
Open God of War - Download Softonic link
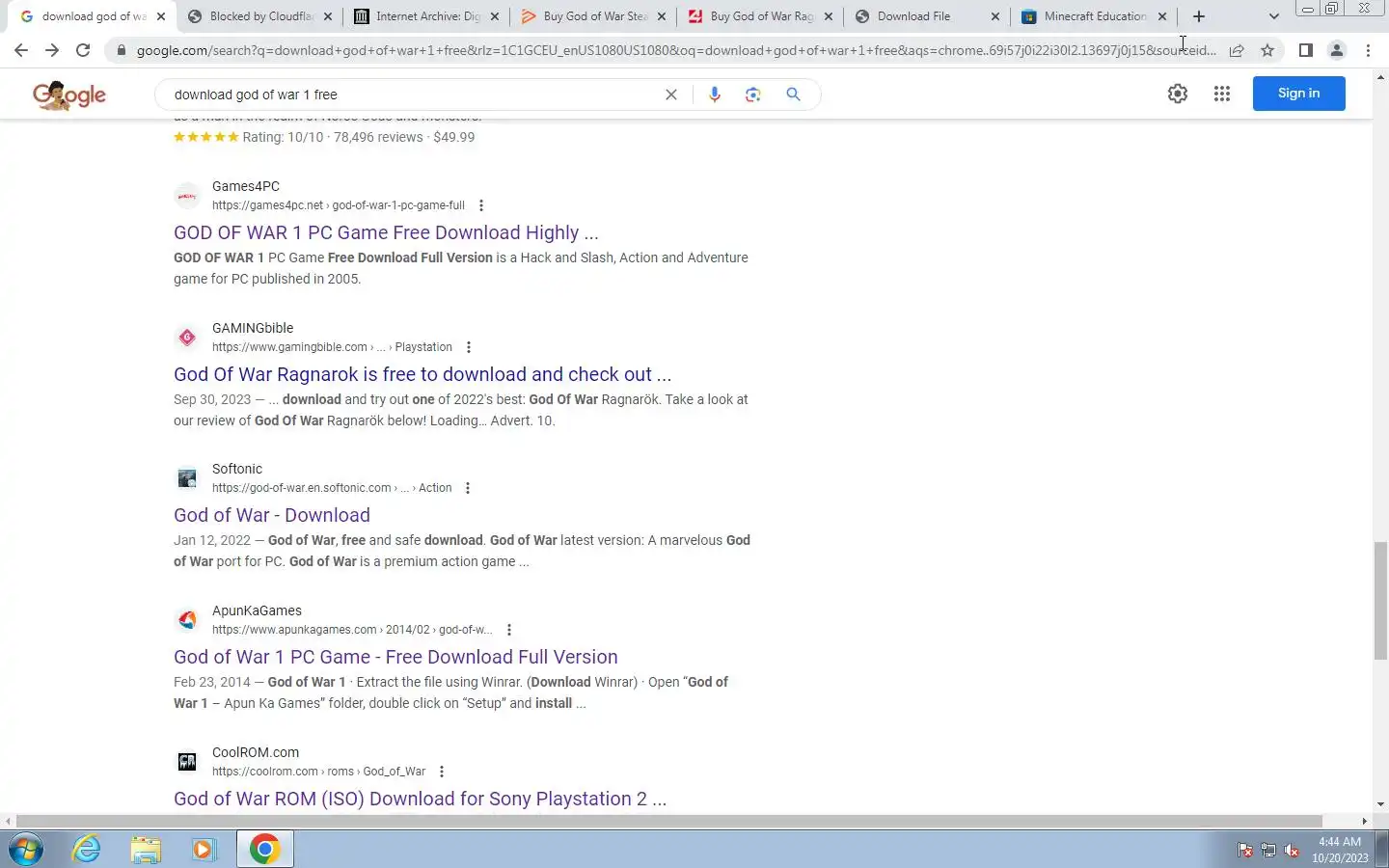click(272, 515)
